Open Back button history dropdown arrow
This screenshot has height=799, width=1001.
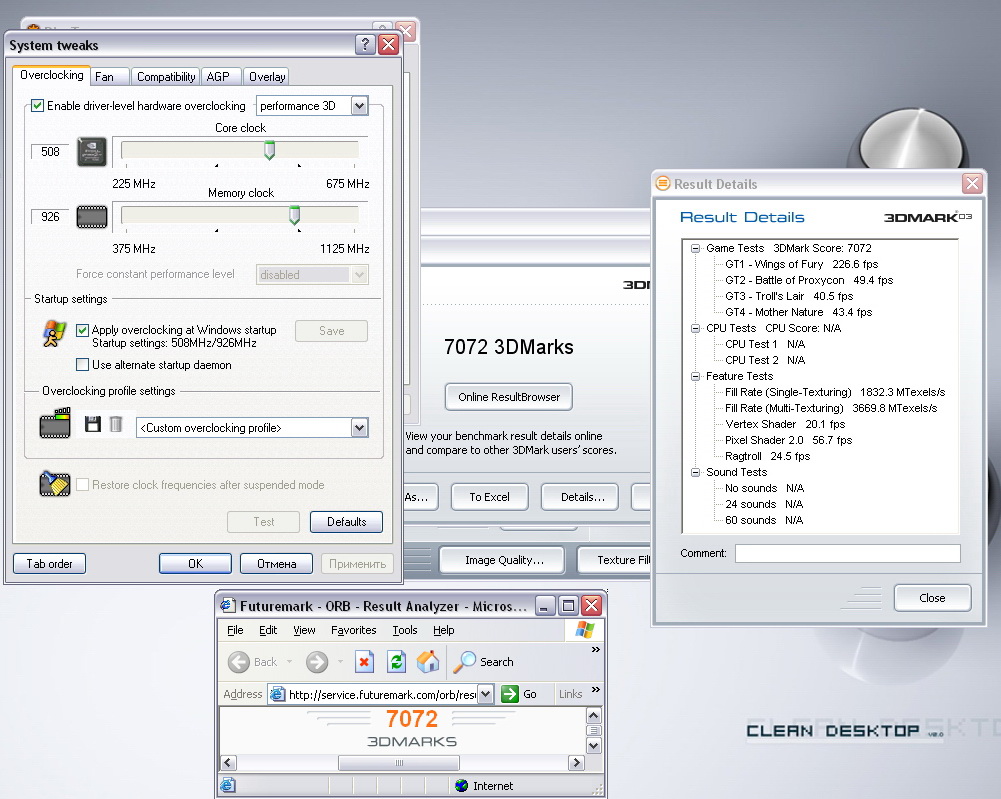289,662
